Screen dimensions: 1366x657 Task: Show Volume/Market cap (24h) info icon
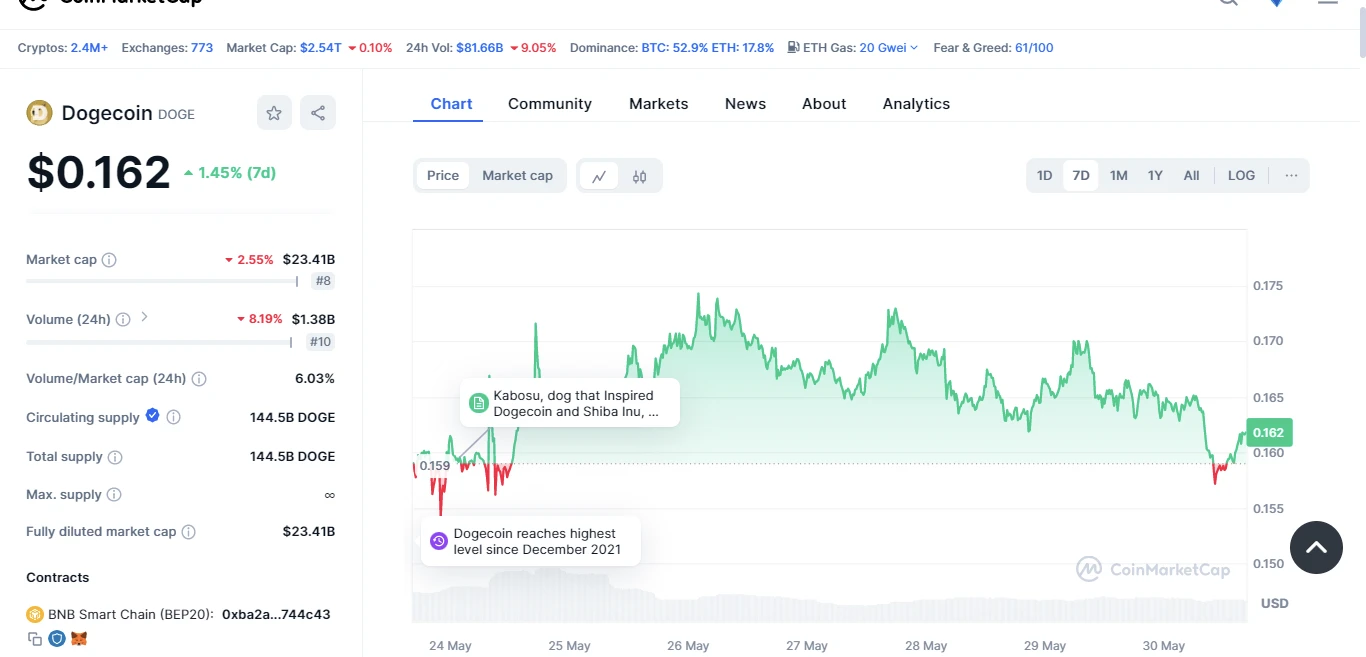tap(199, 379)
